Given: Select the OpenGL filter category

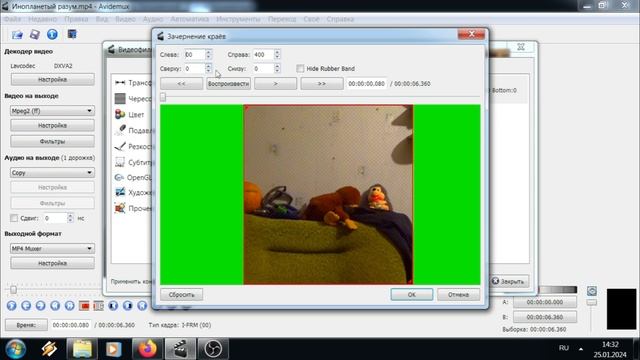Looking at the screenshot, I should pyautogui.click(x=133, y=178).
